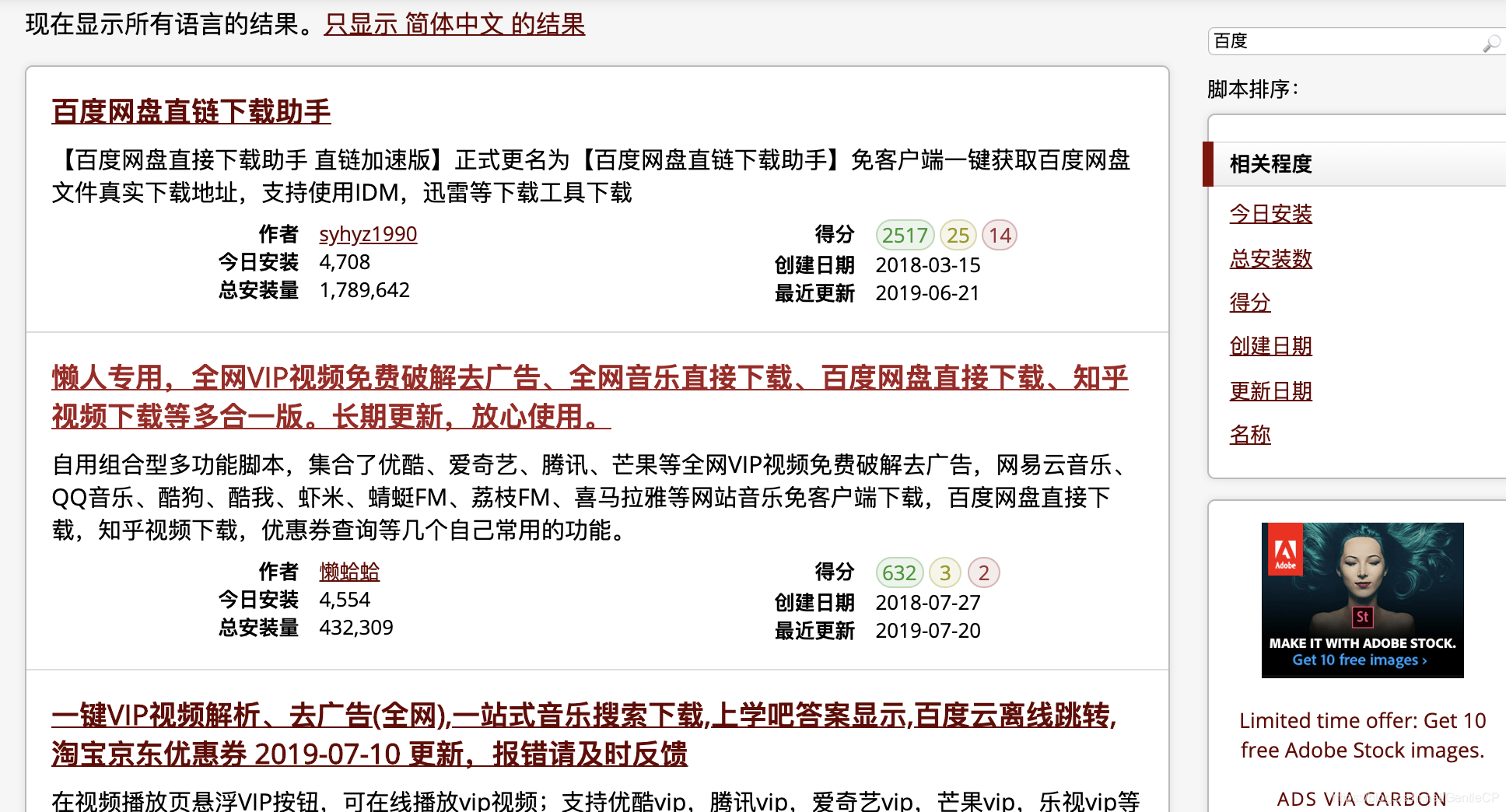The image size is (1506, 812).
Task: Sort scripts by 得分
Action: point(1250,302)
